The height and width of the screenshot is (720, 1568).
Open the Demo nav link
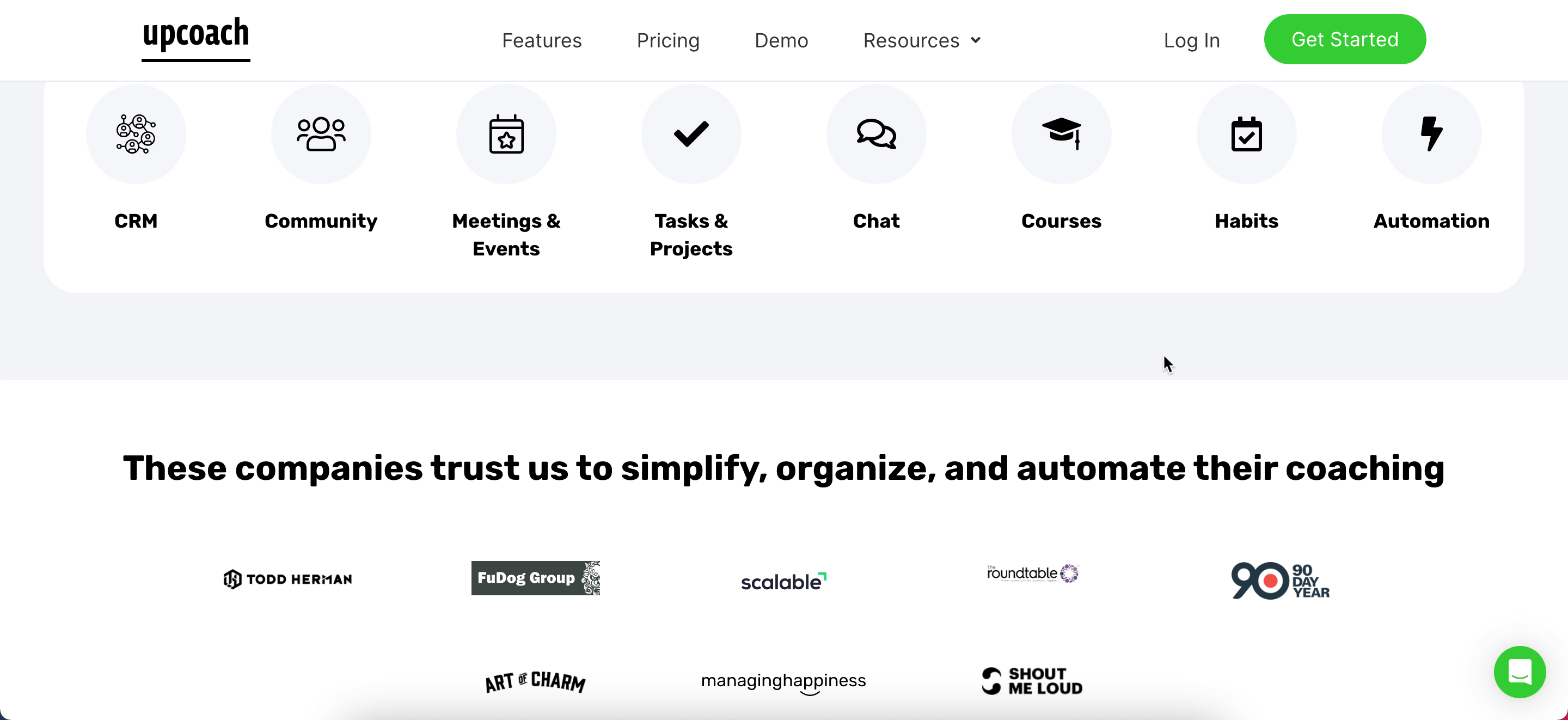pos(781,40)
